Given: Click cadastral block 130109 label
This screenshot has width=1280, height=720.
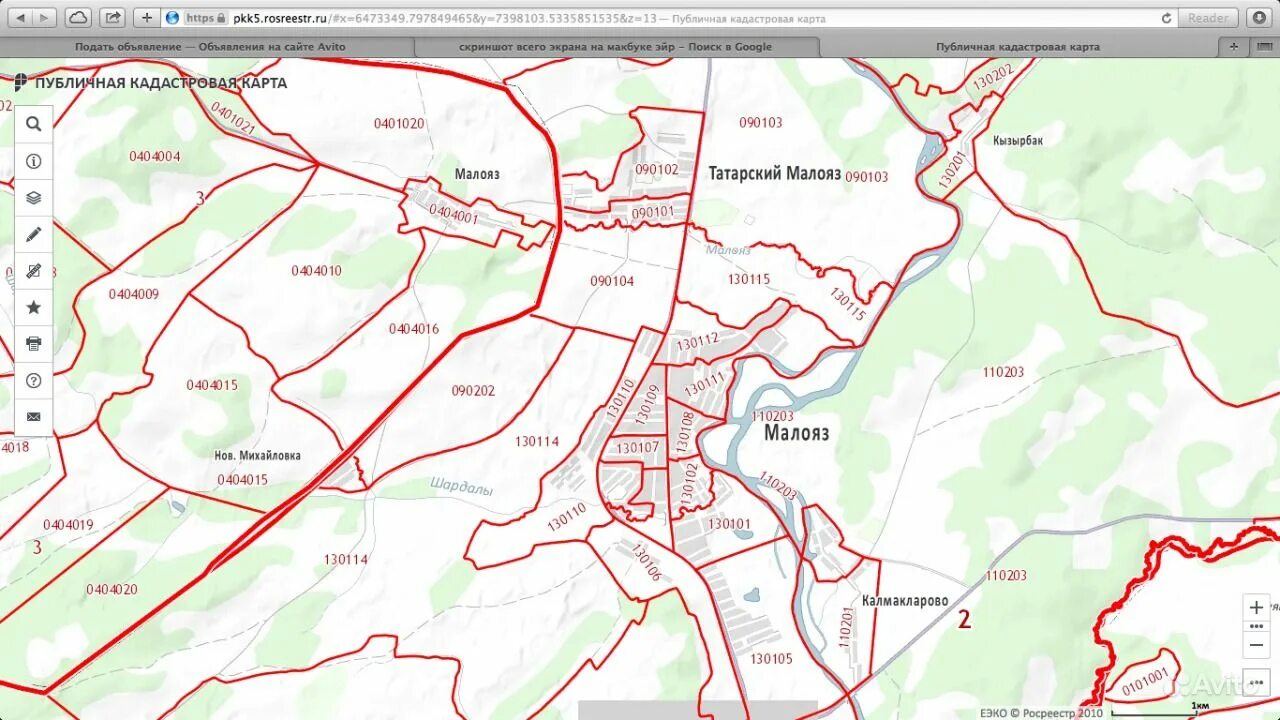Looking at the screenshot, I should [647, 408].
